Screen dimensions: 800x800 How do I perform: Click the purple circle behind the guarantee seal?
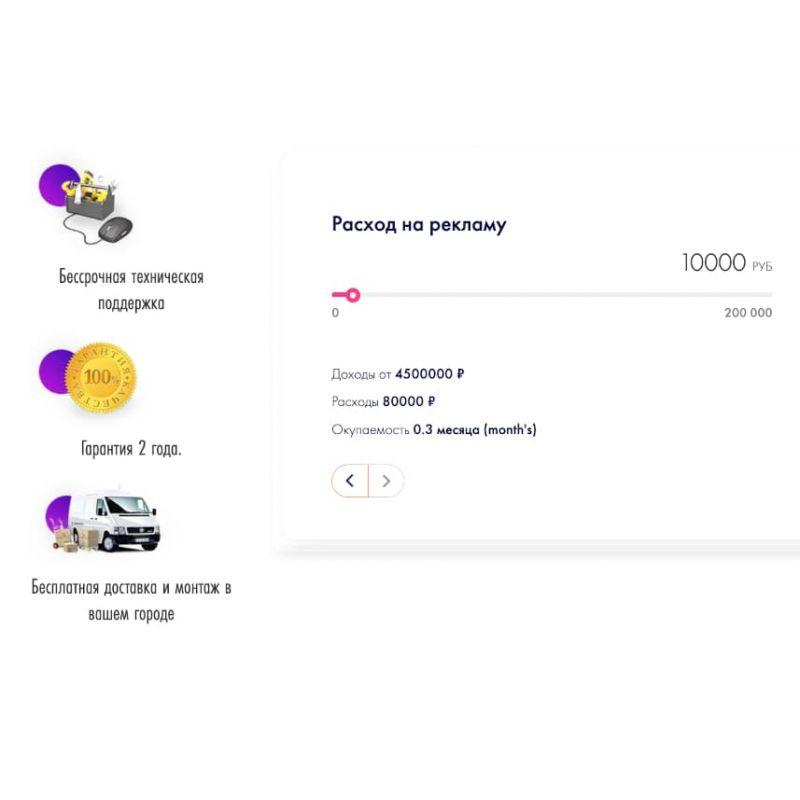pos(56,371)
